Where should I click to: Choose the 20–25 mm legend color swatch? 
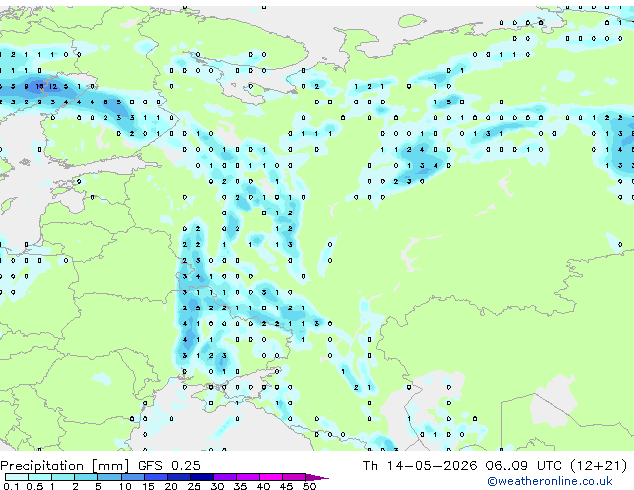click(x=179, y=477)
